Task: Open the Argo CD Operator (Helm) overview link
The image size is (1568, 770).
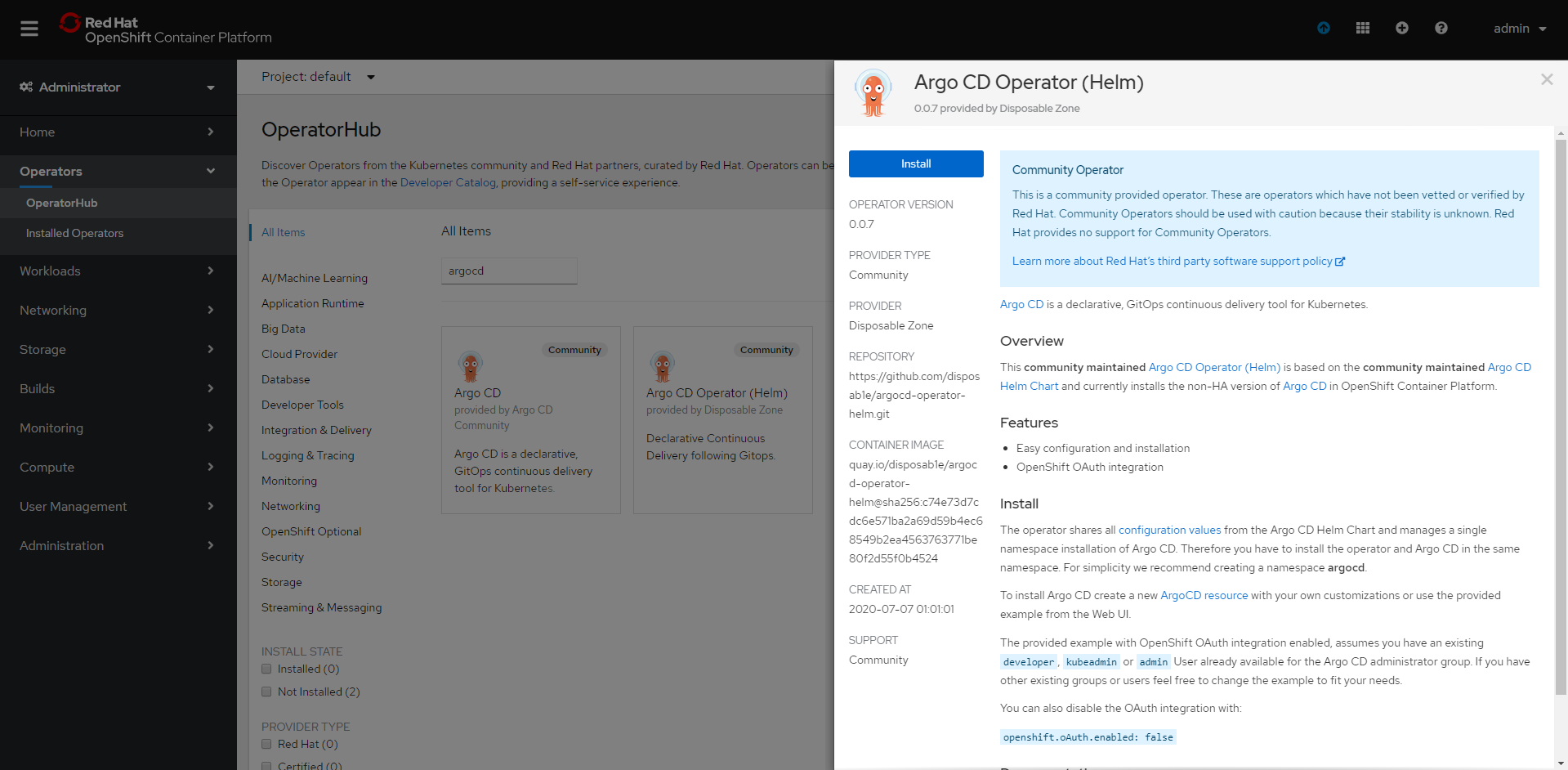Action: [x=1214, y=368]
